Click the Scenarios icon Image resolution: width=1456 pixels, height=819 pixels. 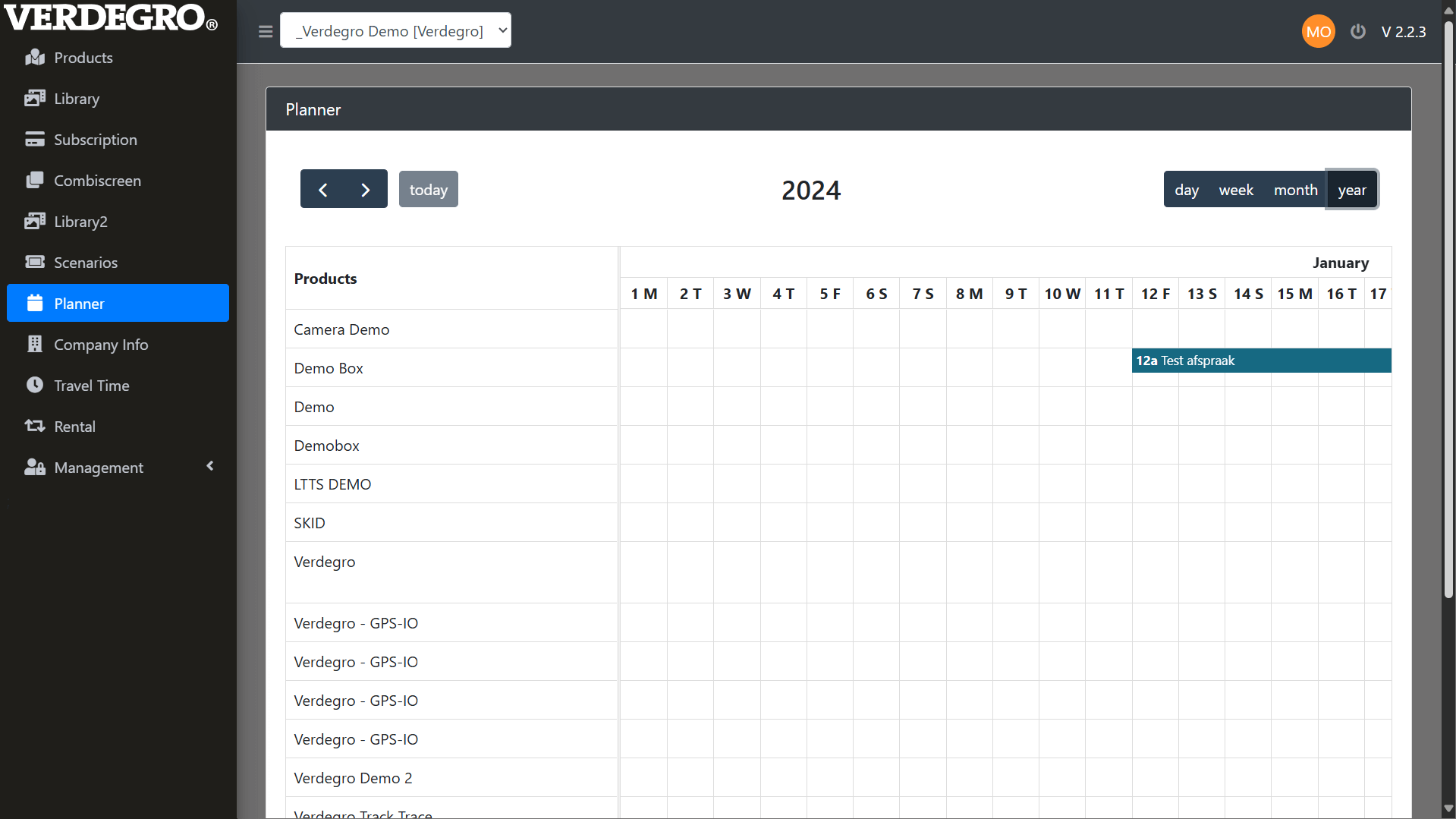(x=35, y=263)
